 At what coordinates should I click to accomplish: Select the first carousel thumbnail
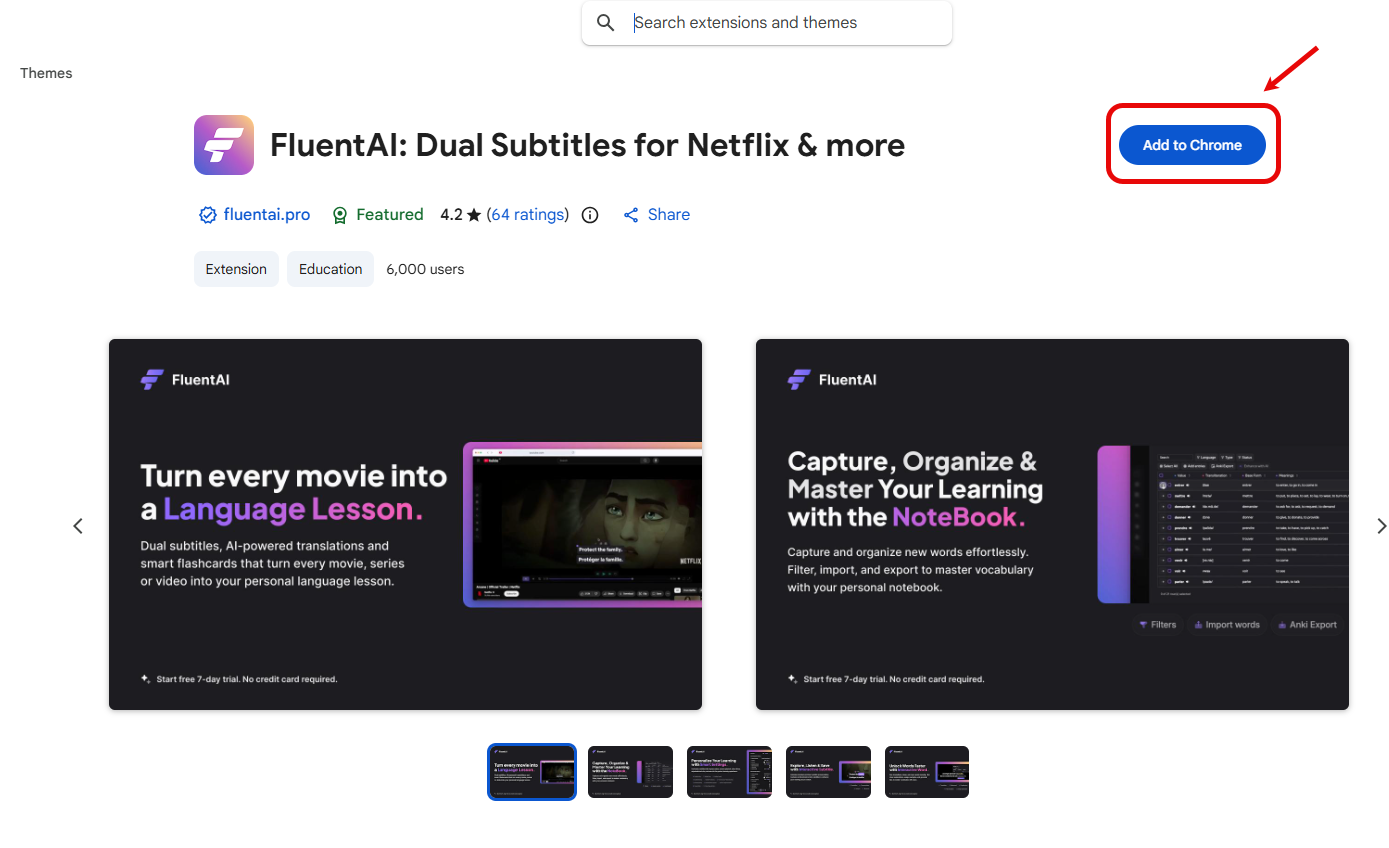coord(532,772)
